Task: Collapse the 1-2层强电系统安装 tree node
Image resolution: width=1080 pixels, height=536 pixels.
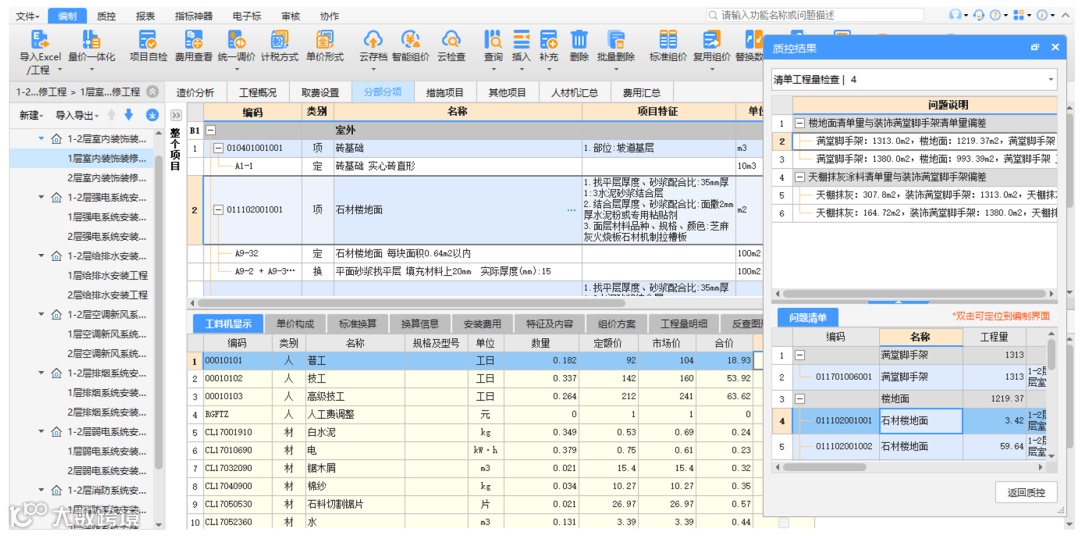Action: [41, 198]
